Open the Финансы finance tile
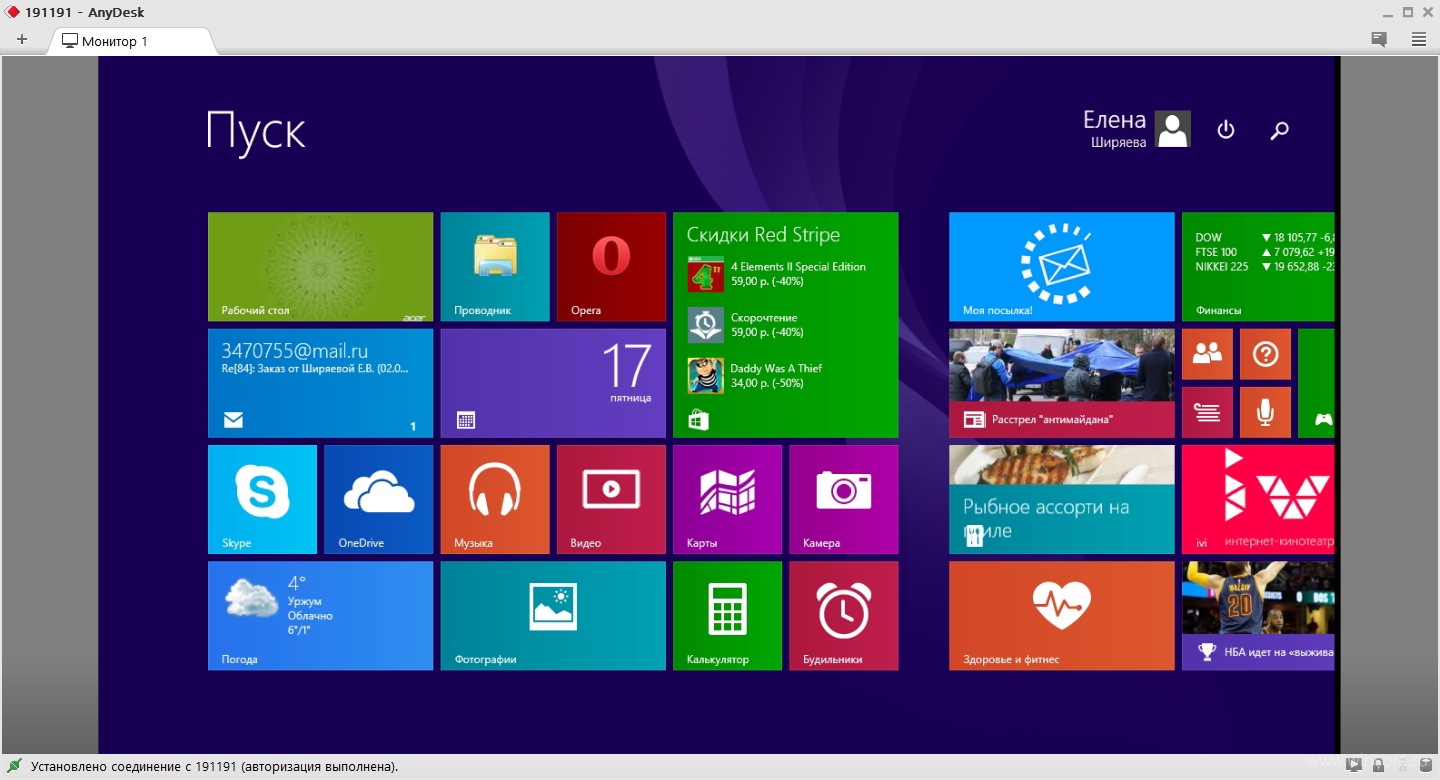This screenshot has width=1440, height=780. pyautogui.click(x=1258, y=266)
